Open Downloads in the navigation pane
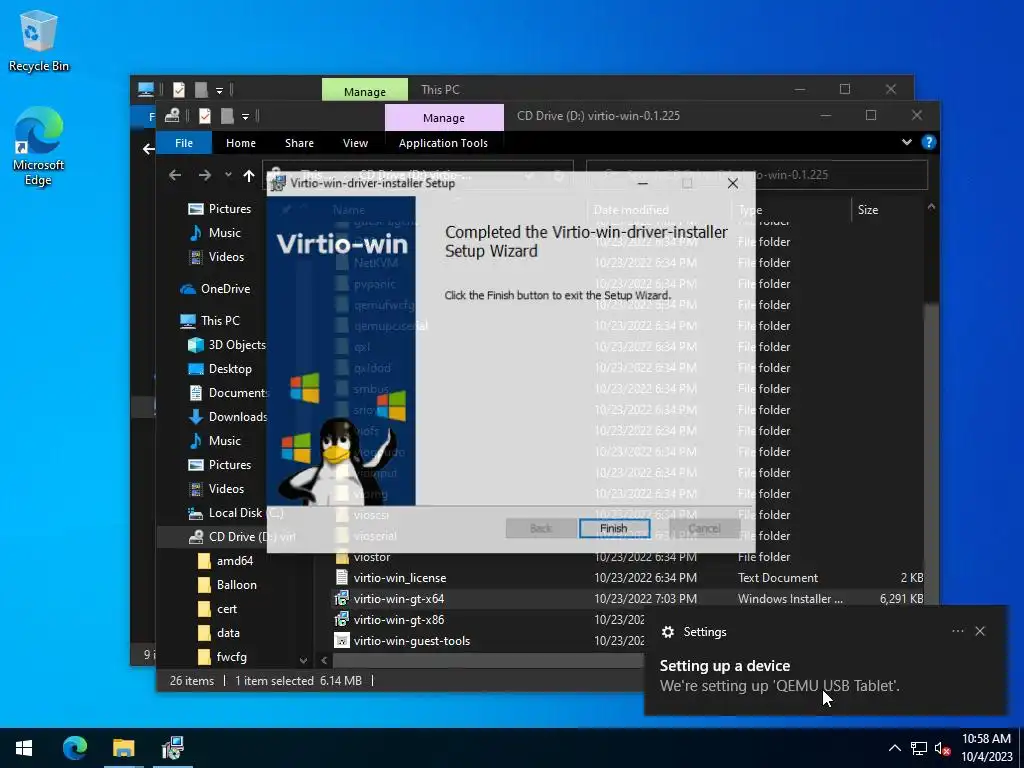1024x768 pixels. point(228,417)
